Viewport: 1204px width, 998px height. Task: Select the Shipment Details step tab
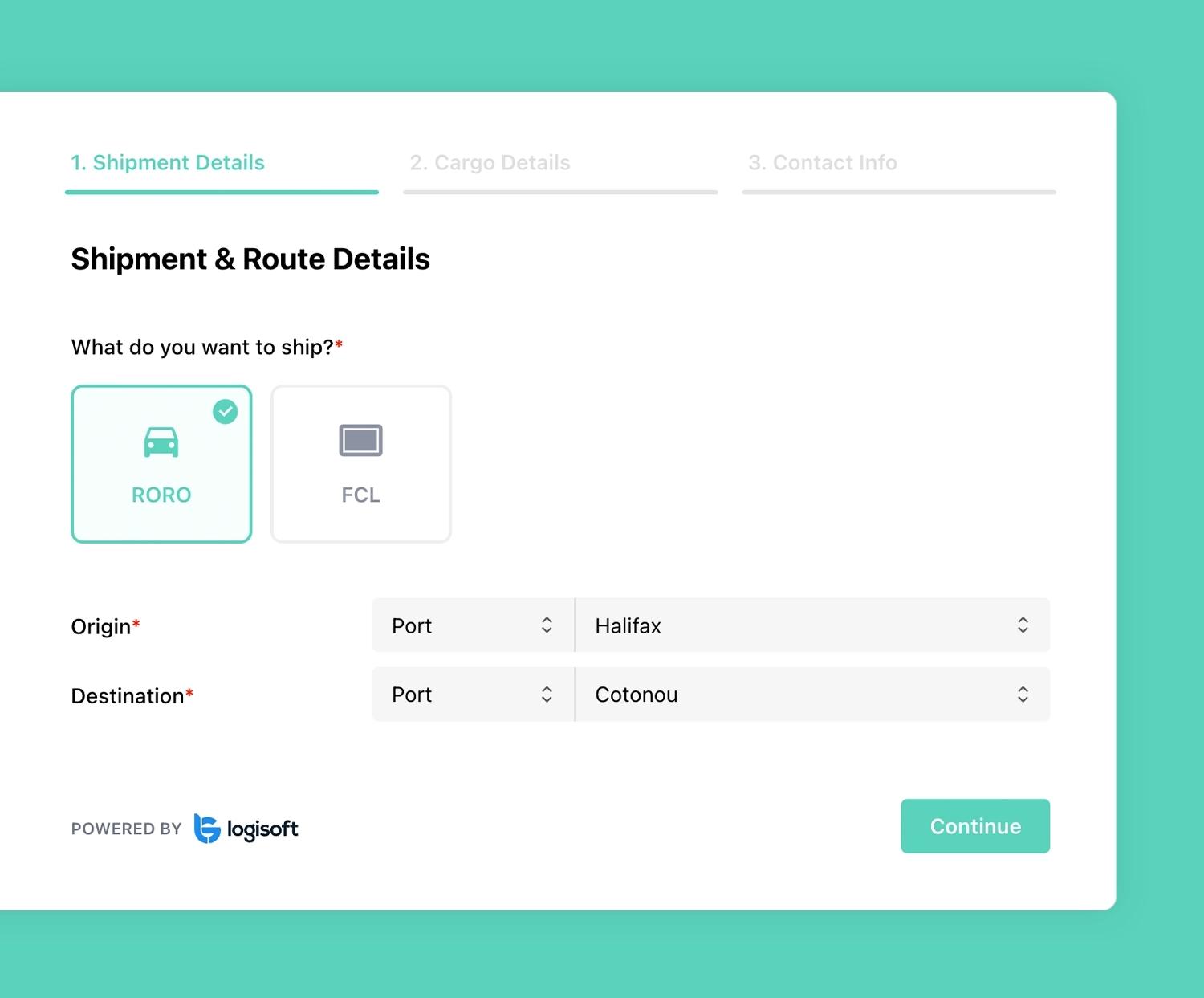(x=168, y=163)
